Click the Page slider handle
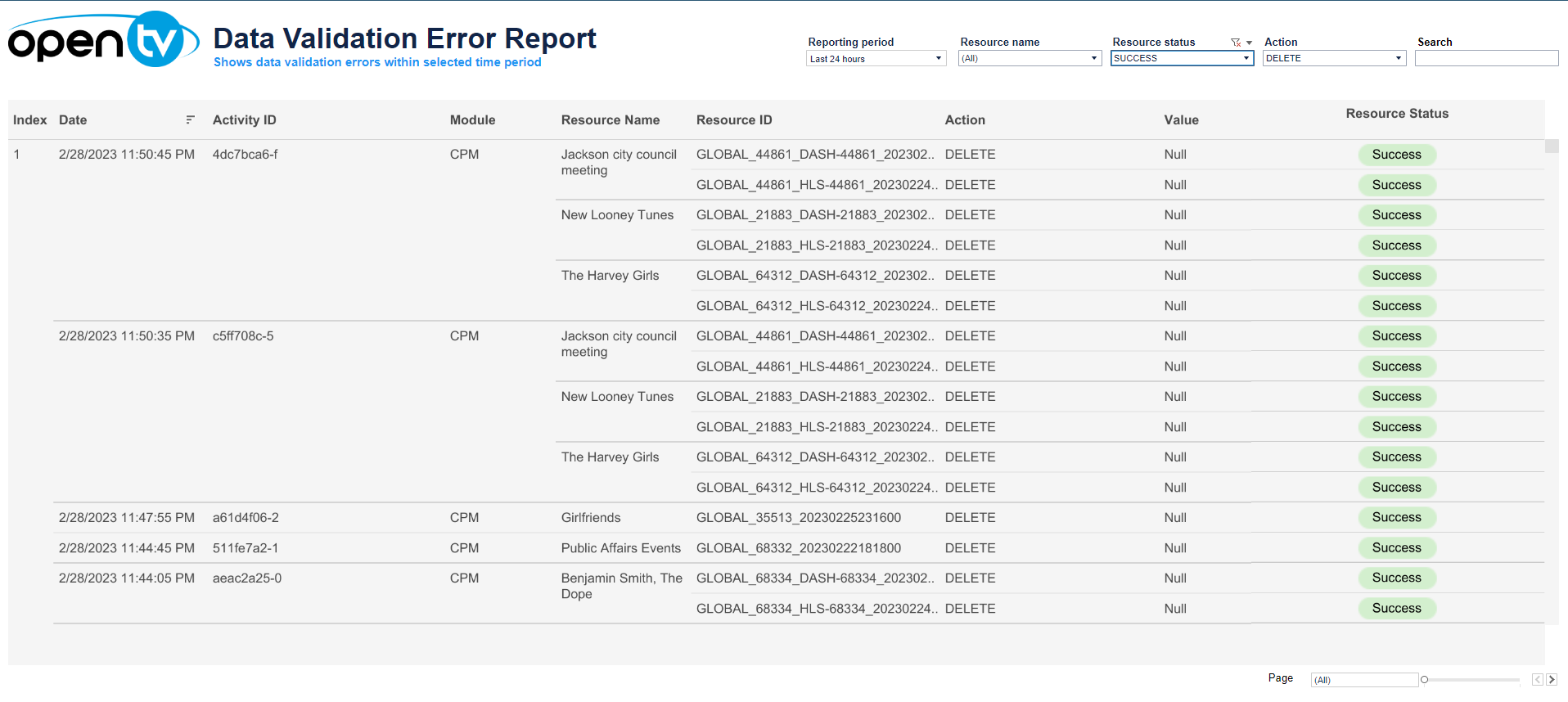 1425,680
